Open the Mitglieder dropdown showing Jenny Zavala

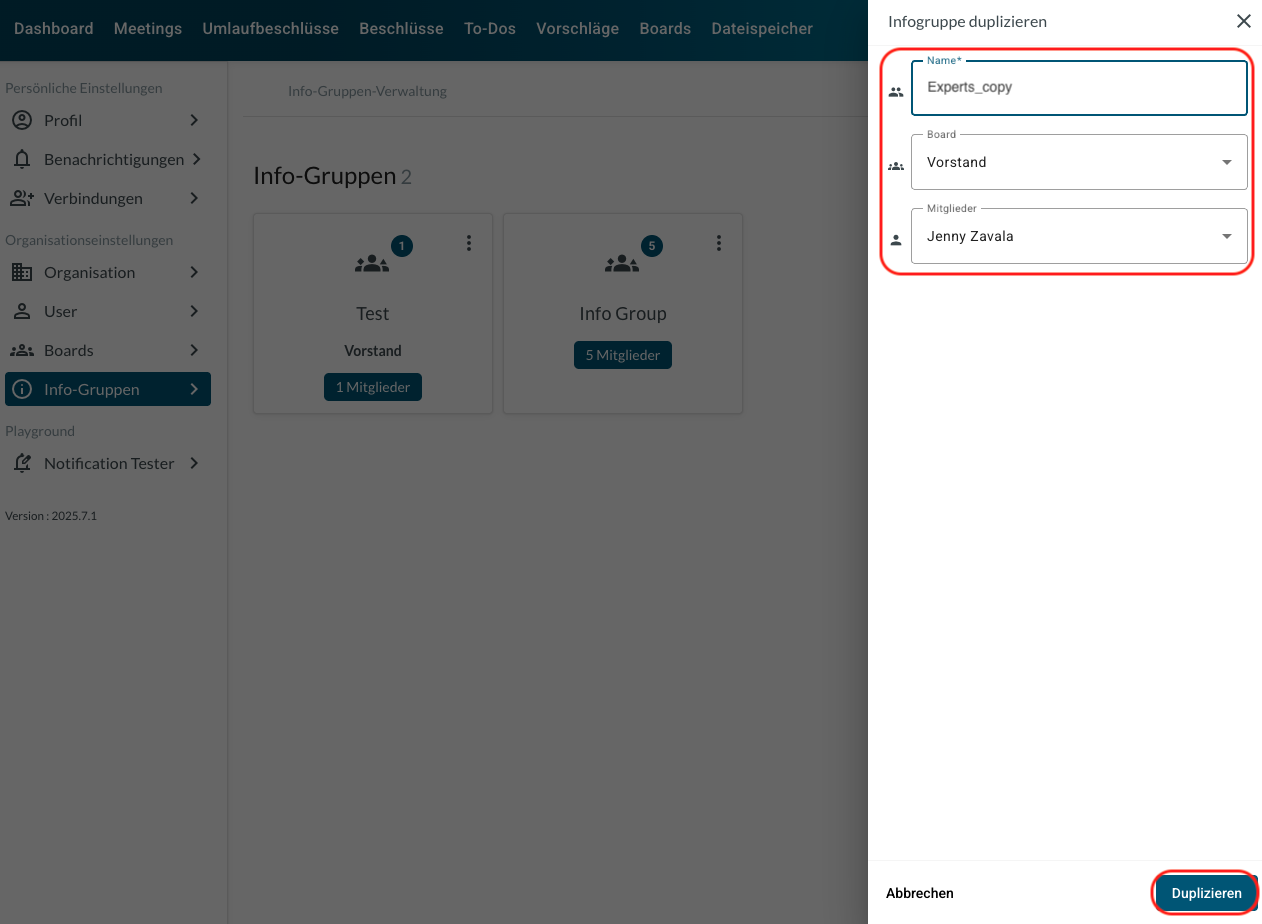tap(1079, 237)
